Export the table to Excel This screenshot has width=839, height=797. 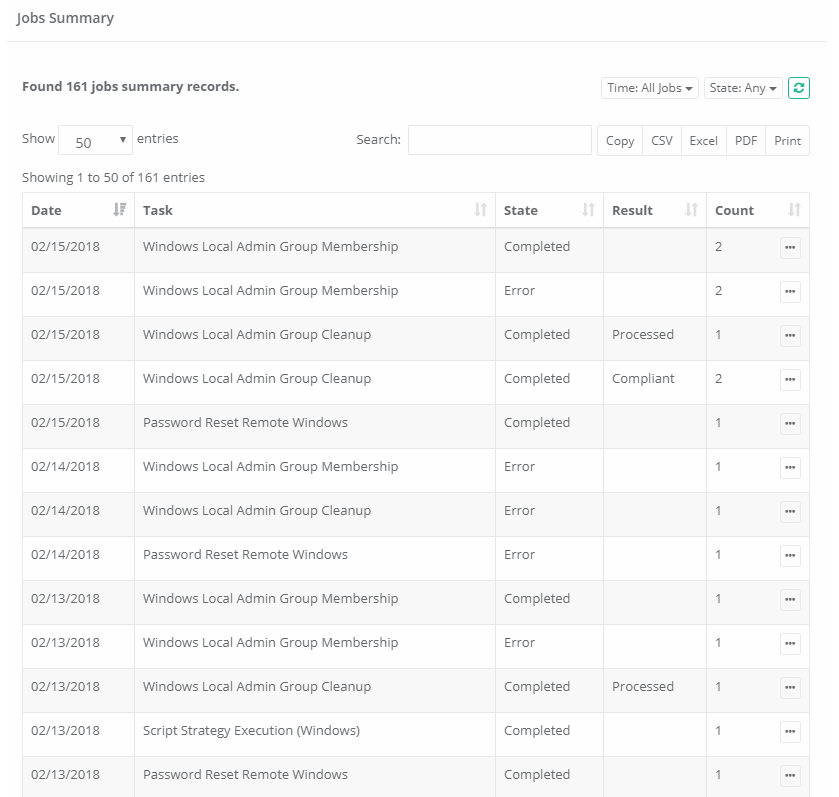[703, 141]
